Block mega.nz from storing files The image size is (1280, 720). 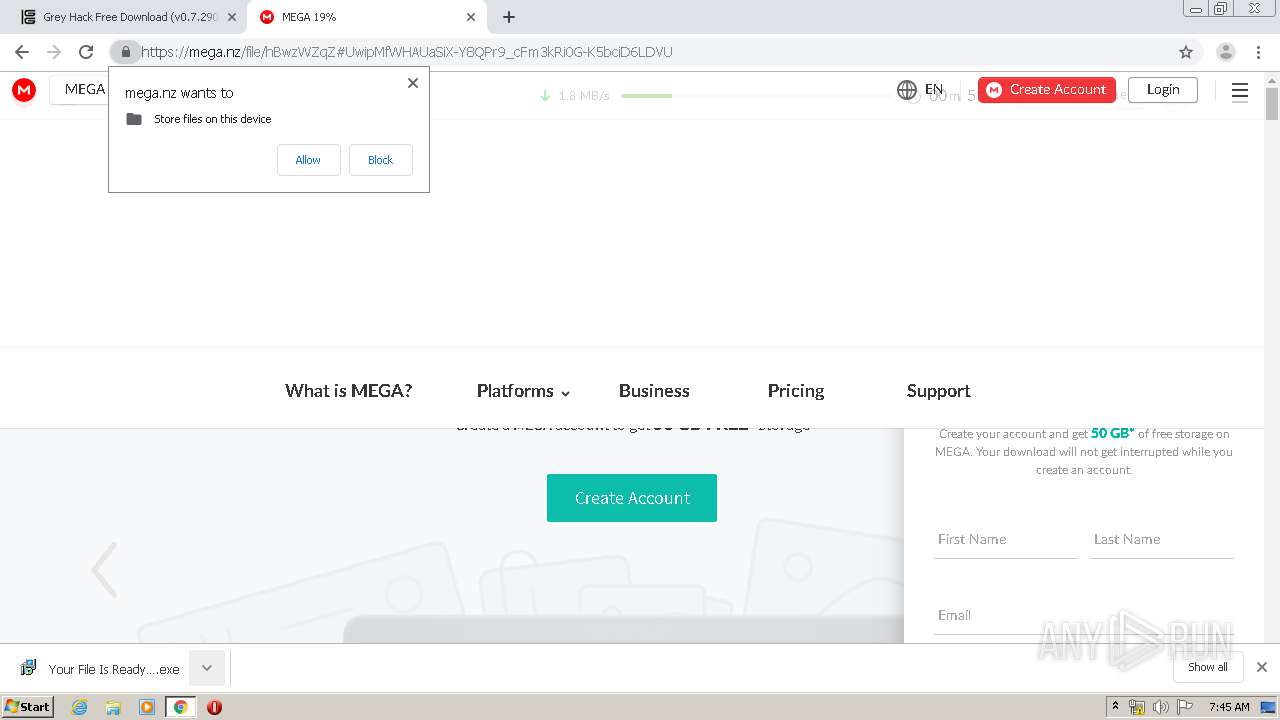380,160
